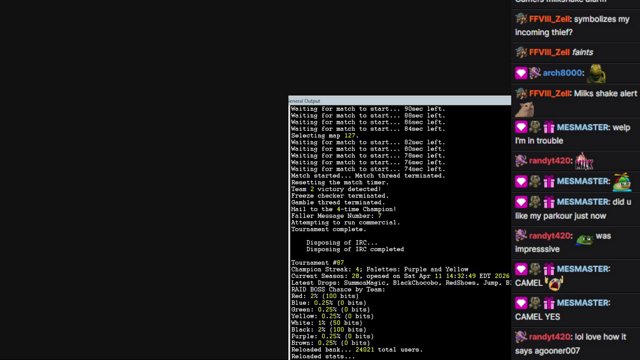Screen dimensions: 640x360
Task: Select the MESMASTER name on the parkour message
Action: tap(582, 202)
